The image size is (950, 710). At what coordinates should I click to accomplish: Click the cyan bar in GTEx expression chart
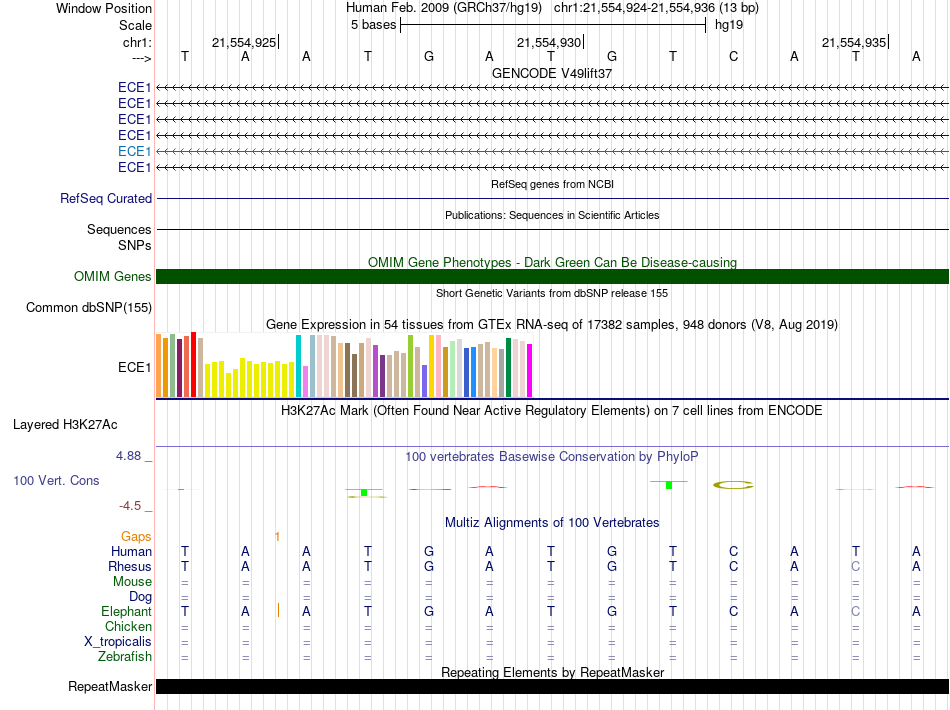(299, 365)
